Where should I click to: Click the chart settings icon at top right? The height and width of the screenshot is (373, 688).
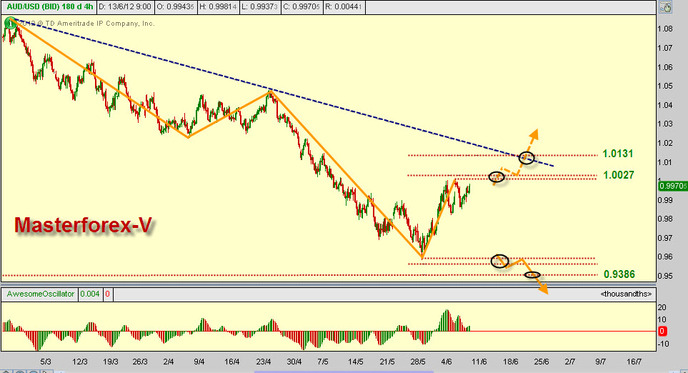coord(666,7)
